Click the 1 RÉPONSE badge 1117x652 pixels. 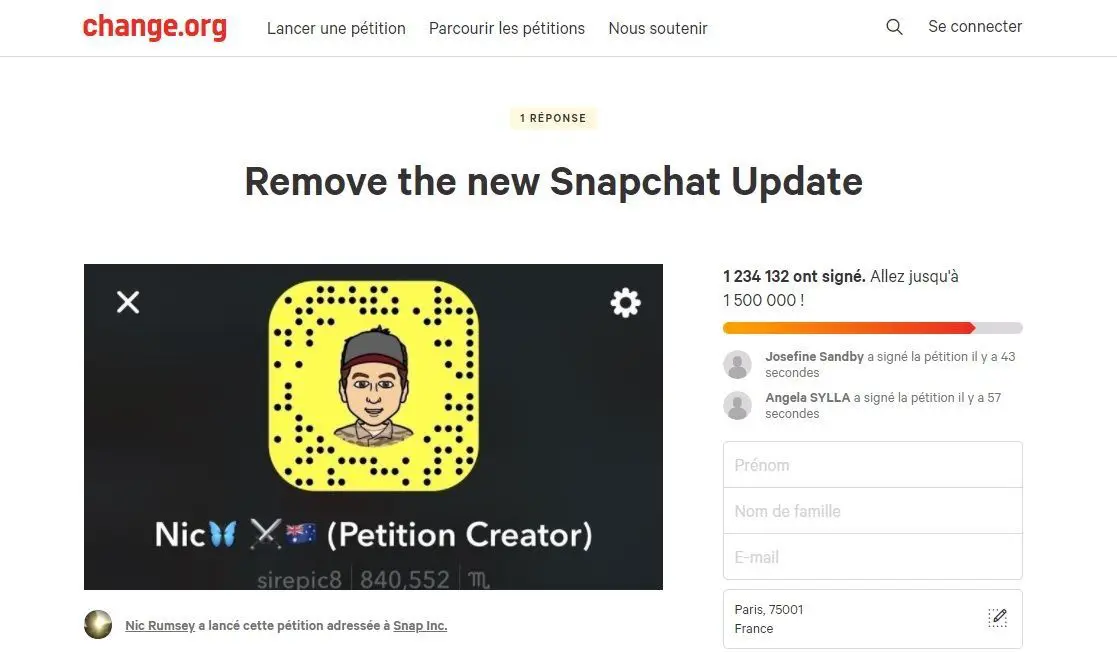(x=553, y=118)
